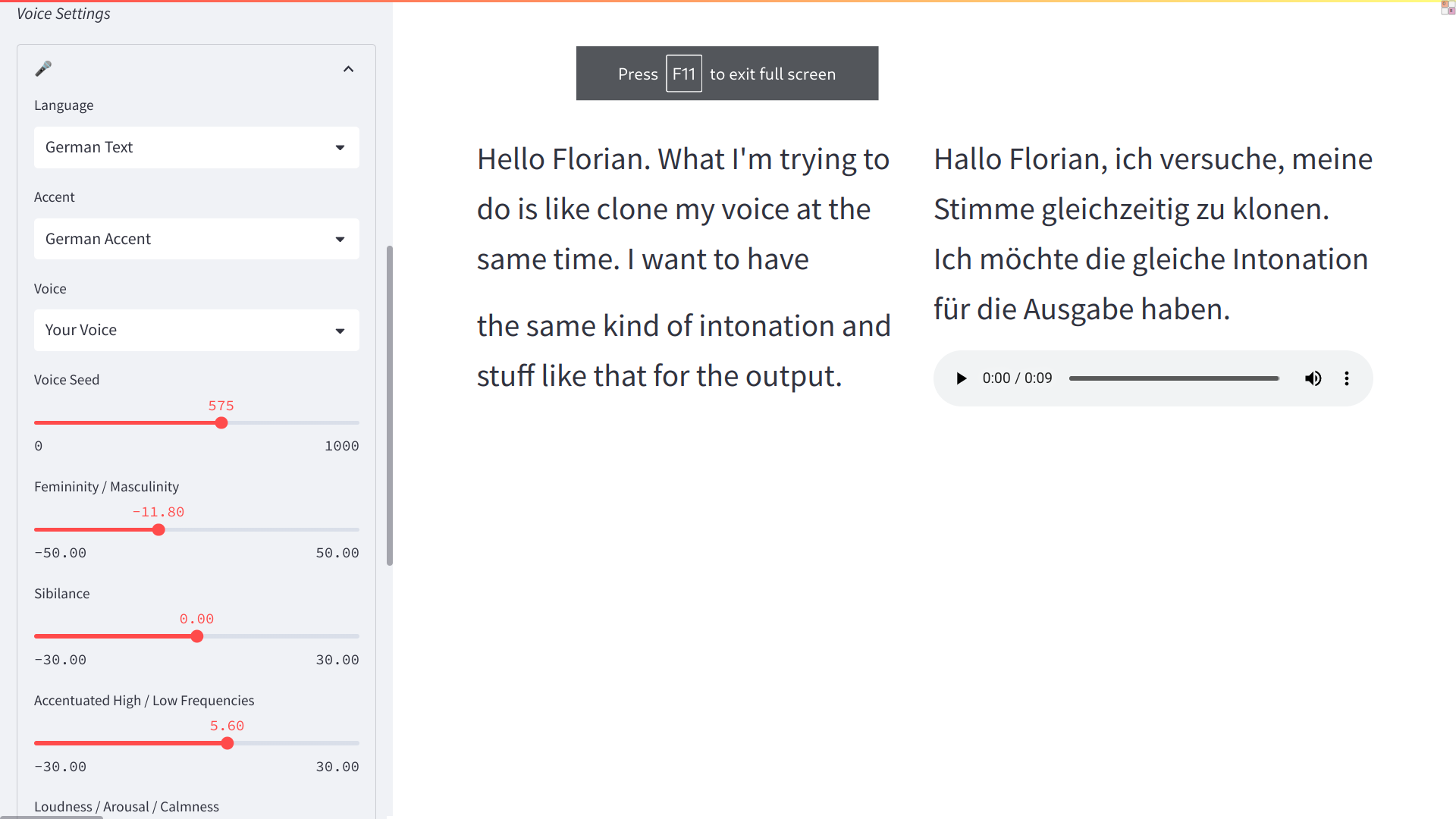Click the German translated text paragraph
Image resolution: width=1456 pixels, height=819 pixels.
pyautogui.click(x=1153, y=234)
